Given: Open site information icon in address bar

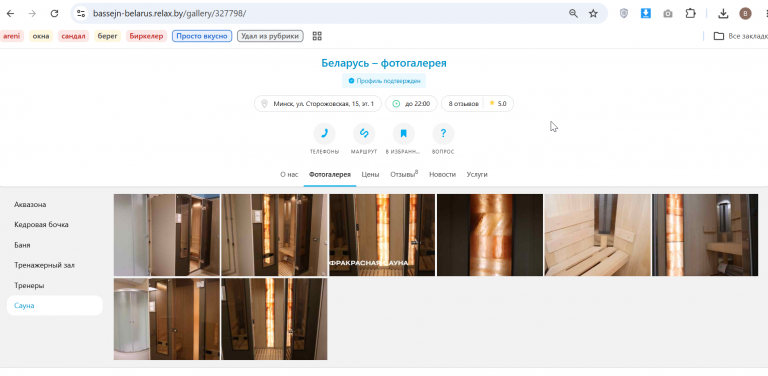Looking at the screenshot, I should pyautogui.click(x=81, y=14).
